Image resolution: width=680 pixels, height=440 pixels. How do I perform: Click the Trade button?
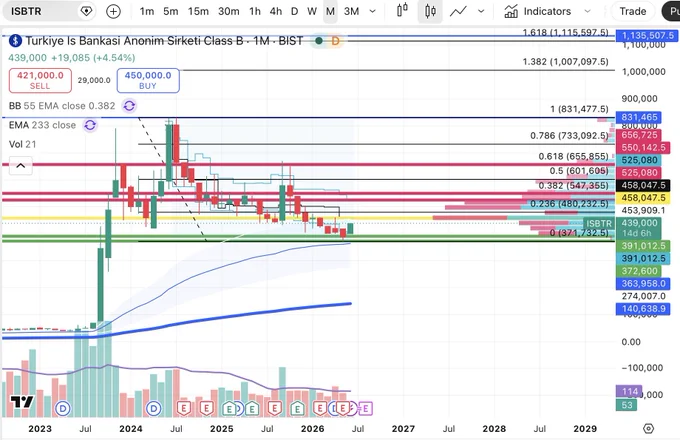click(633, 11)
